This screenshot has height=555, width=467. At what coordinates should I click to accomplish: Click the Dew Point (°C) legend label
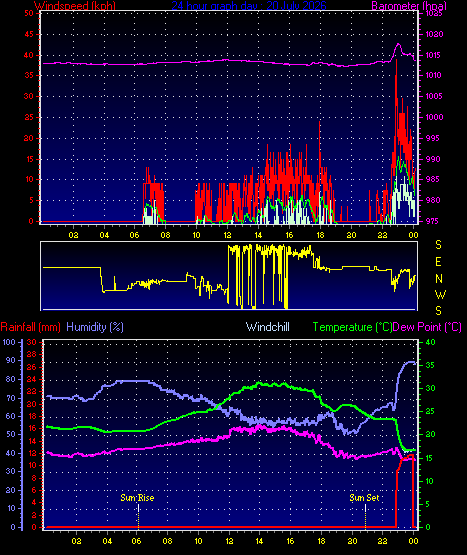[x=427, y=327]
